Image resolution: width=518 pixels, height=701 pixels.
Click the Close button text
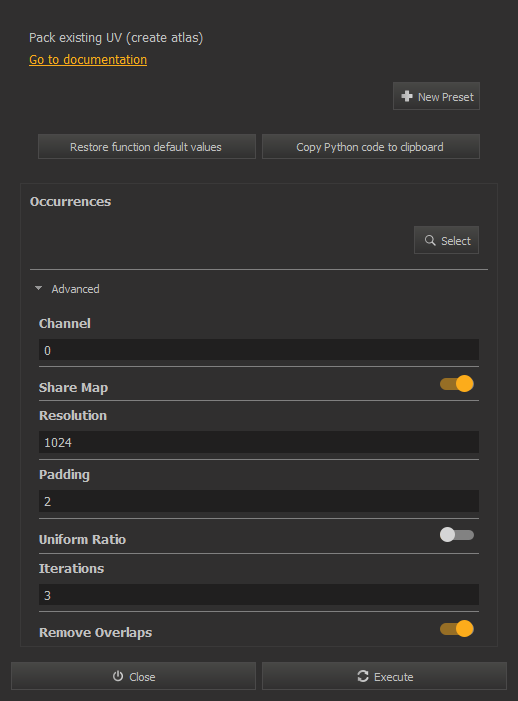142,677
